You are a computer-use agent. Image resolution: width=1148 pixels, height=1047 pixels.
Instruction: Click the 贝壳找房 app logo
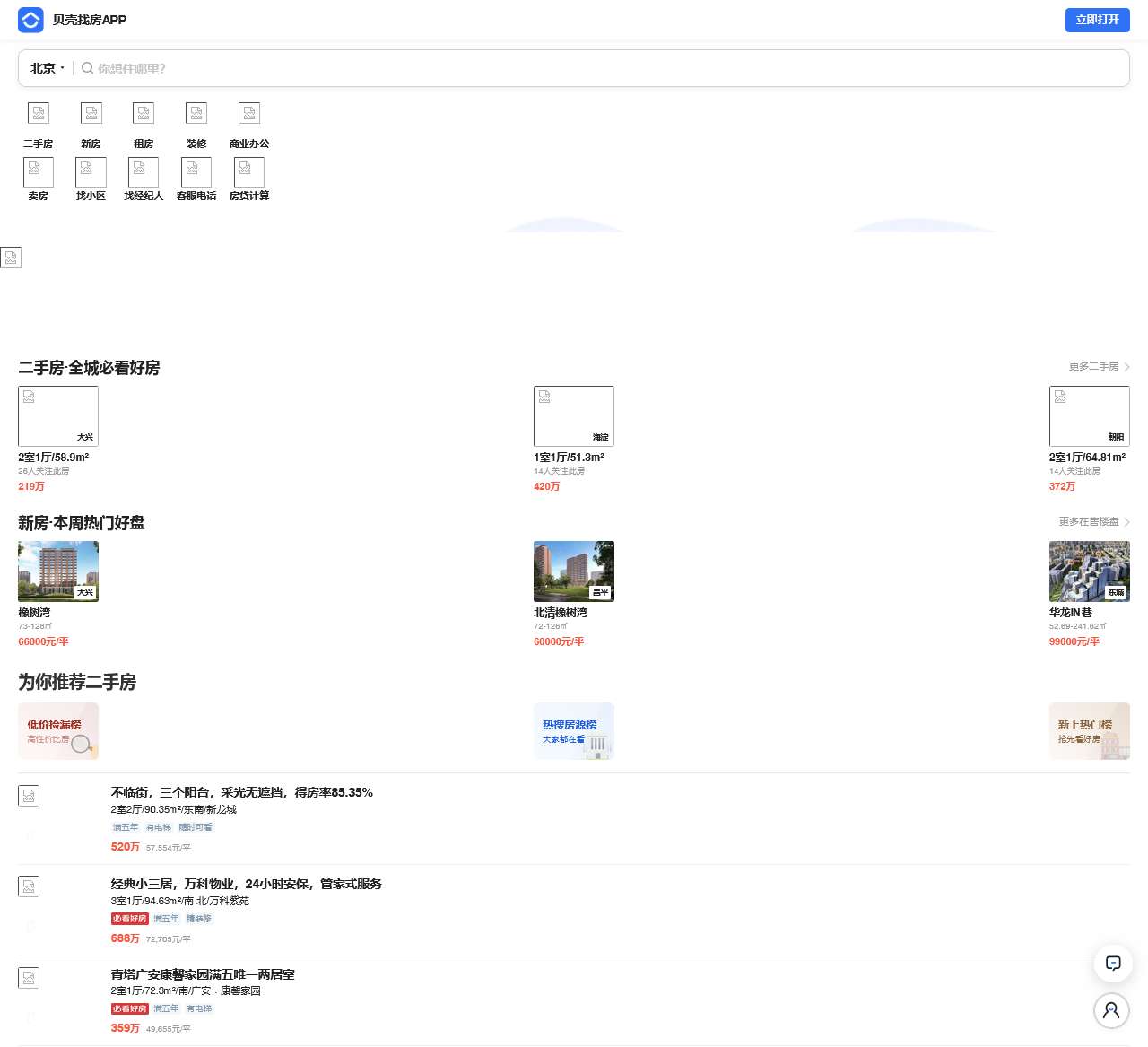[31, 20]
